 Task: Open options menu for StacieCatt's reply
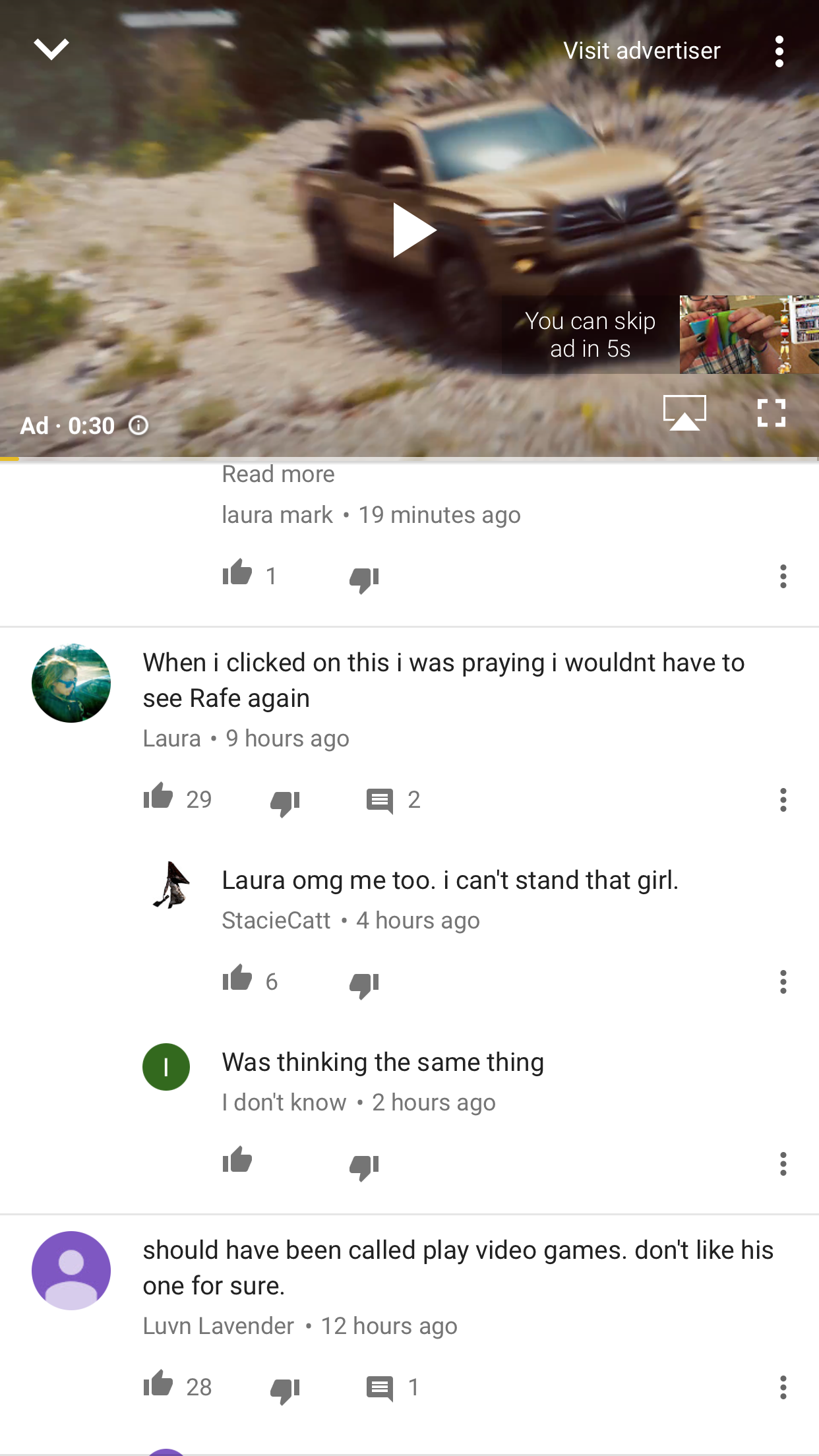click(x=783, y=982)
